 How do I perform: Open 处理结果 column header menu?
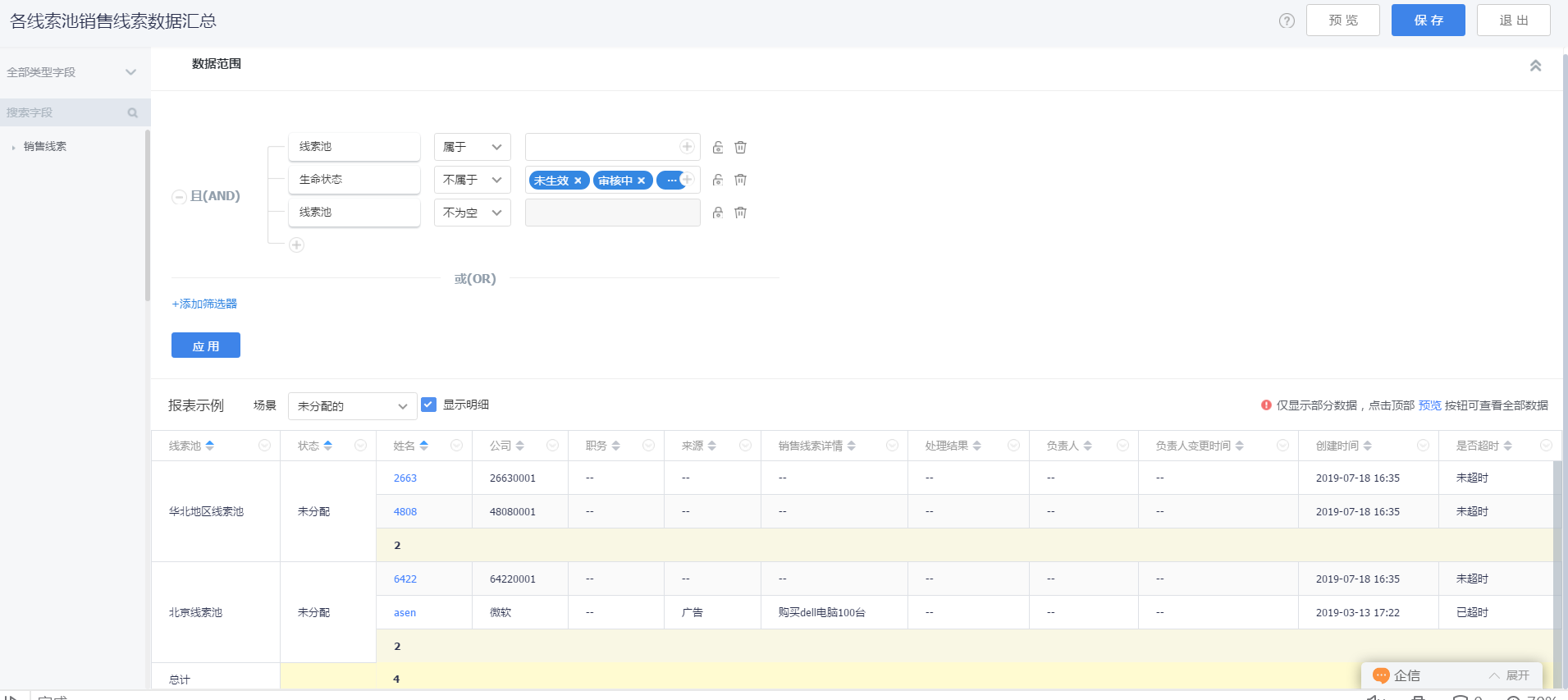tap(1013, 446)
